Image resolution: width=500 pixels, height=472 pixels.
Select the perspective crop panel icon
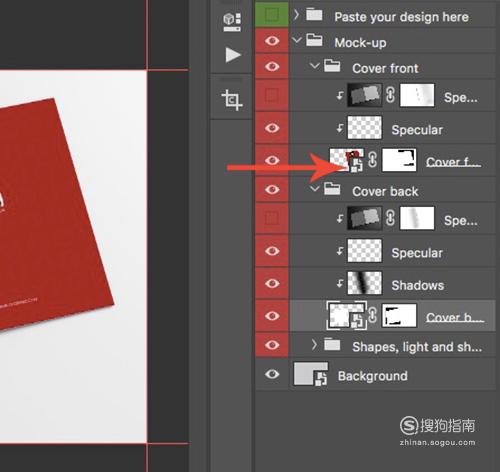(232, 100)
